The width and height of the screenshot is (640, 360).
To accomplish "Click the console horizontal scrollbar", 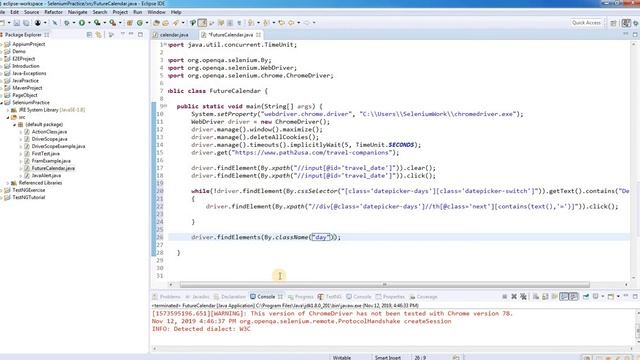I will [x=392, y=349].
